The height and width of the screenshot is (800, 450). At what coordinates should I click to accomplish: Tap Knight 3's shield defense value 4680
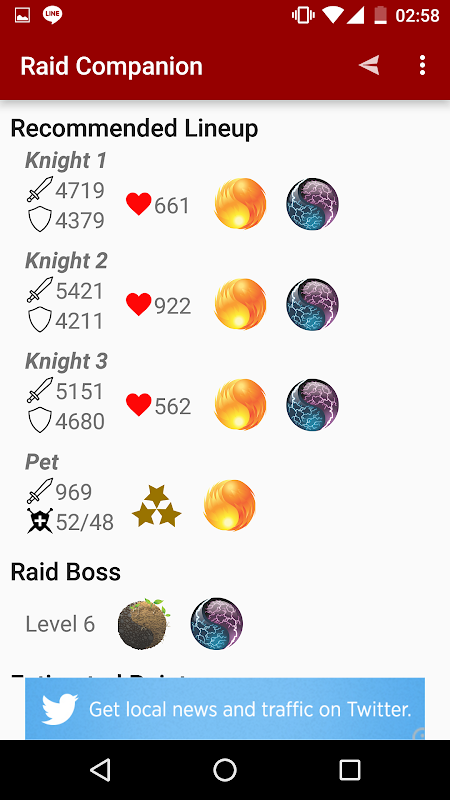click(x=80, y=421)
